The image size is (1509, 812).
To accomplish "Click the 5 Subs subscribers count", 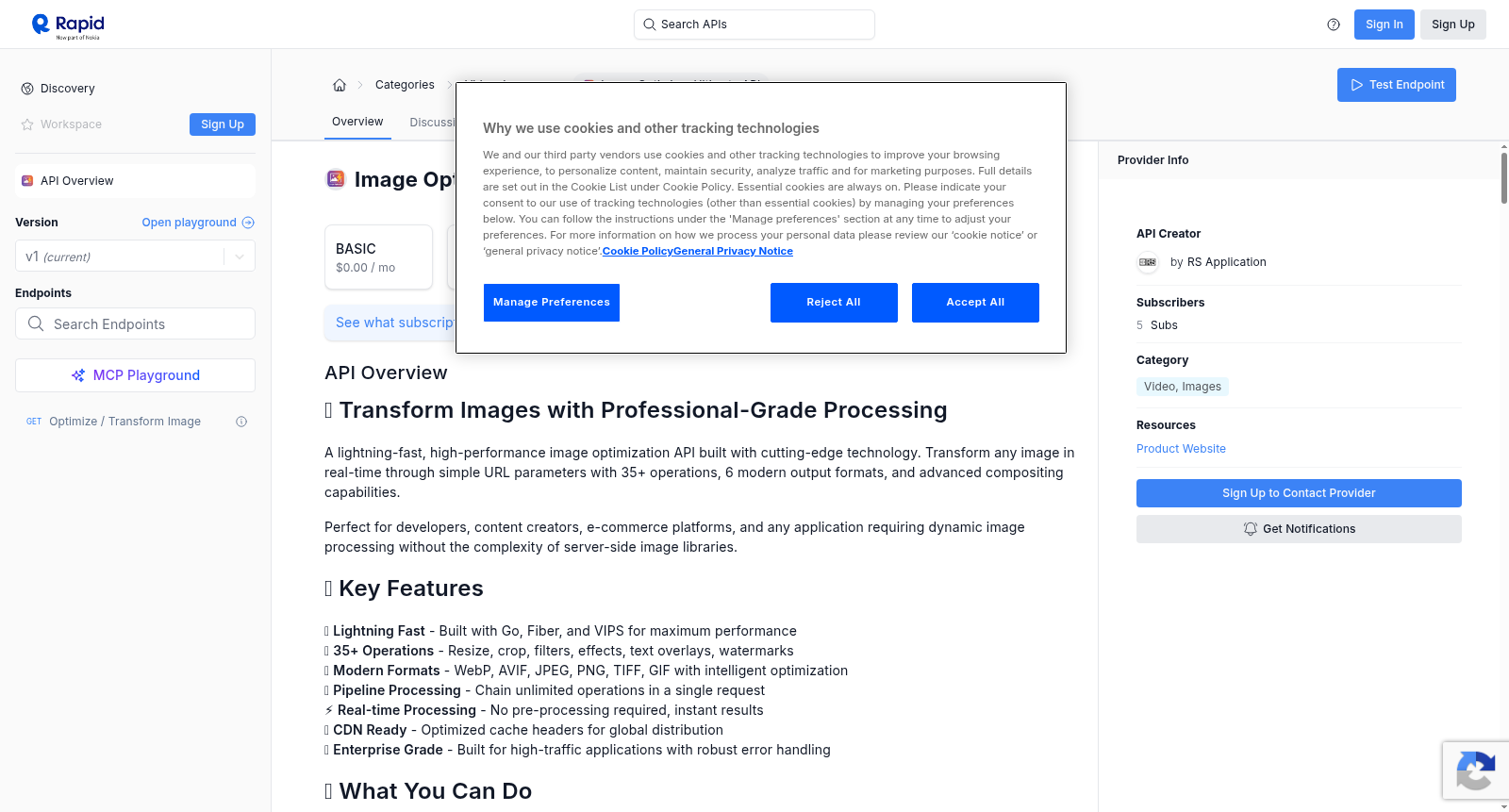I will (x=1157, y=325).
